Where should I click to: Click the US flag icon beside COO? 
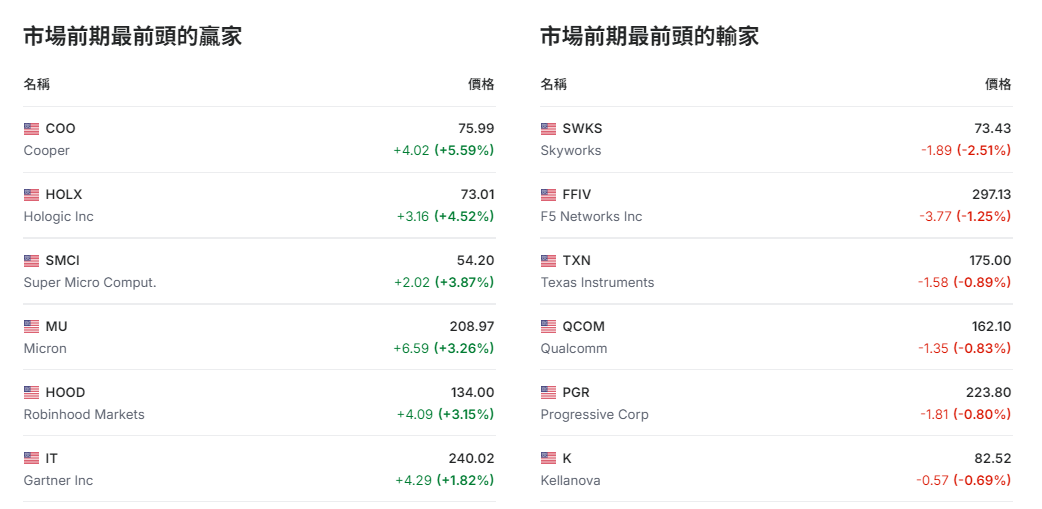point(32,129)
